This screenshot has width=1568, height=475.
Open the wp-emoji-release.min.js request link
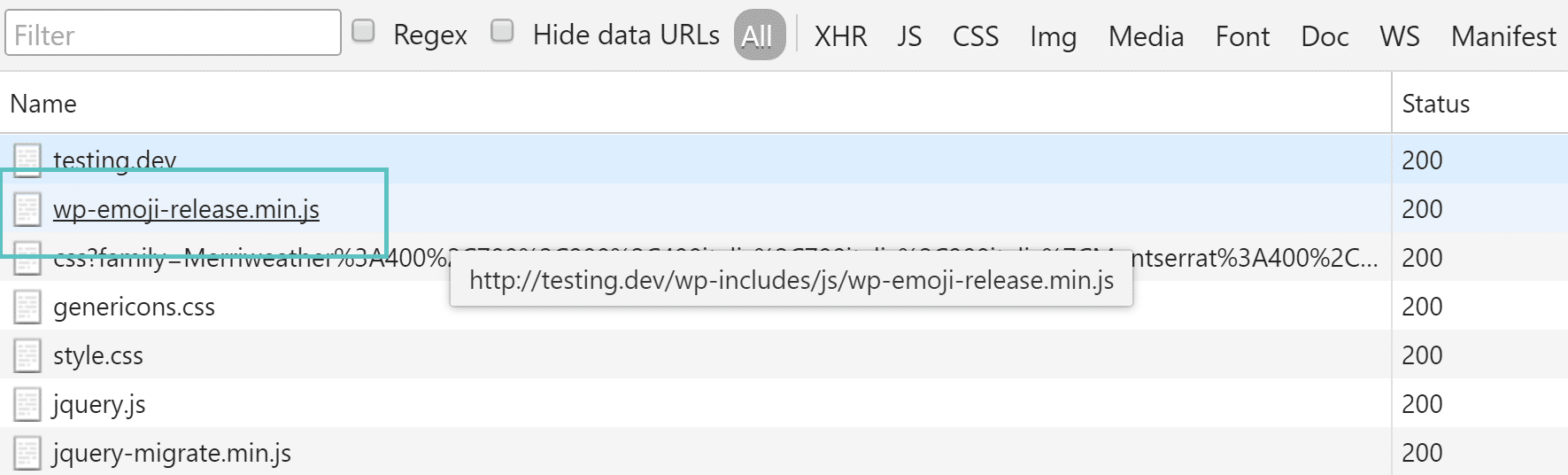[x=186, y=209]
